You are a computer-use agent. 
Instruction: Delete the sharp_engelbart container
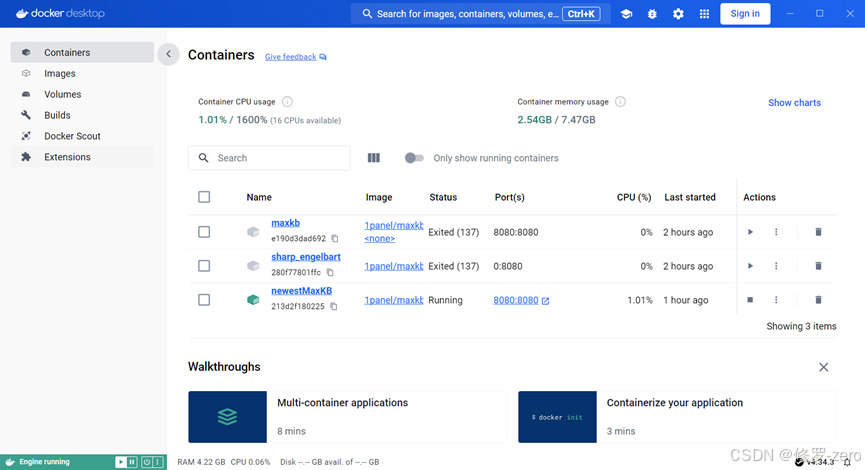click(x=818, y=266)
